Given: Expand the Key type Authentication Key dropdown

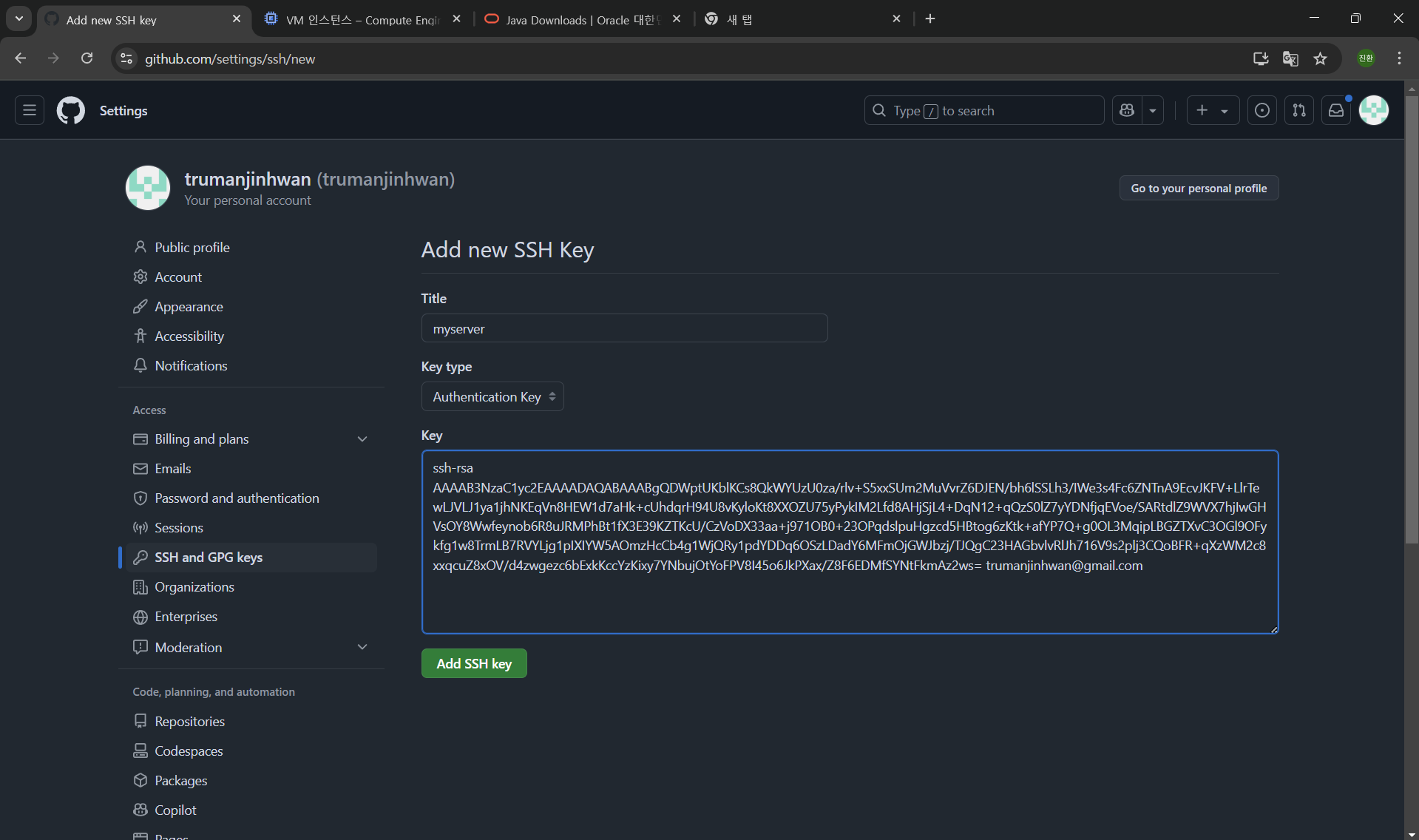Looking at the screenshot, I should pyautogui.click(x=492, y=397).
